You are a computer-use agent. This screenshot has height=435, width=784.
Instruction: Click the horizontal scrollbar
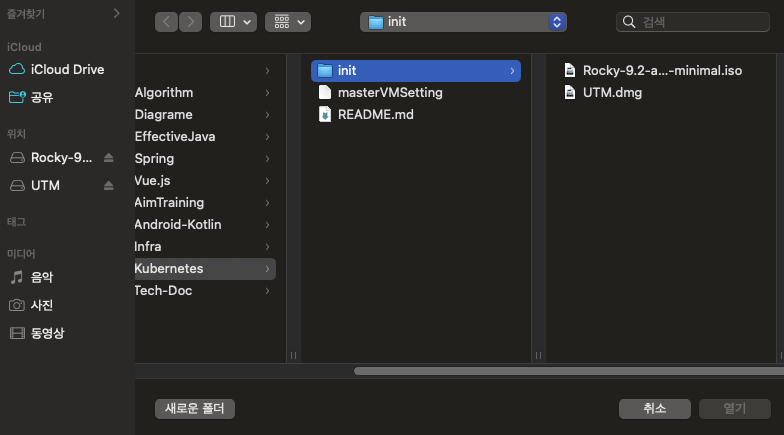[x=568, y=371]
